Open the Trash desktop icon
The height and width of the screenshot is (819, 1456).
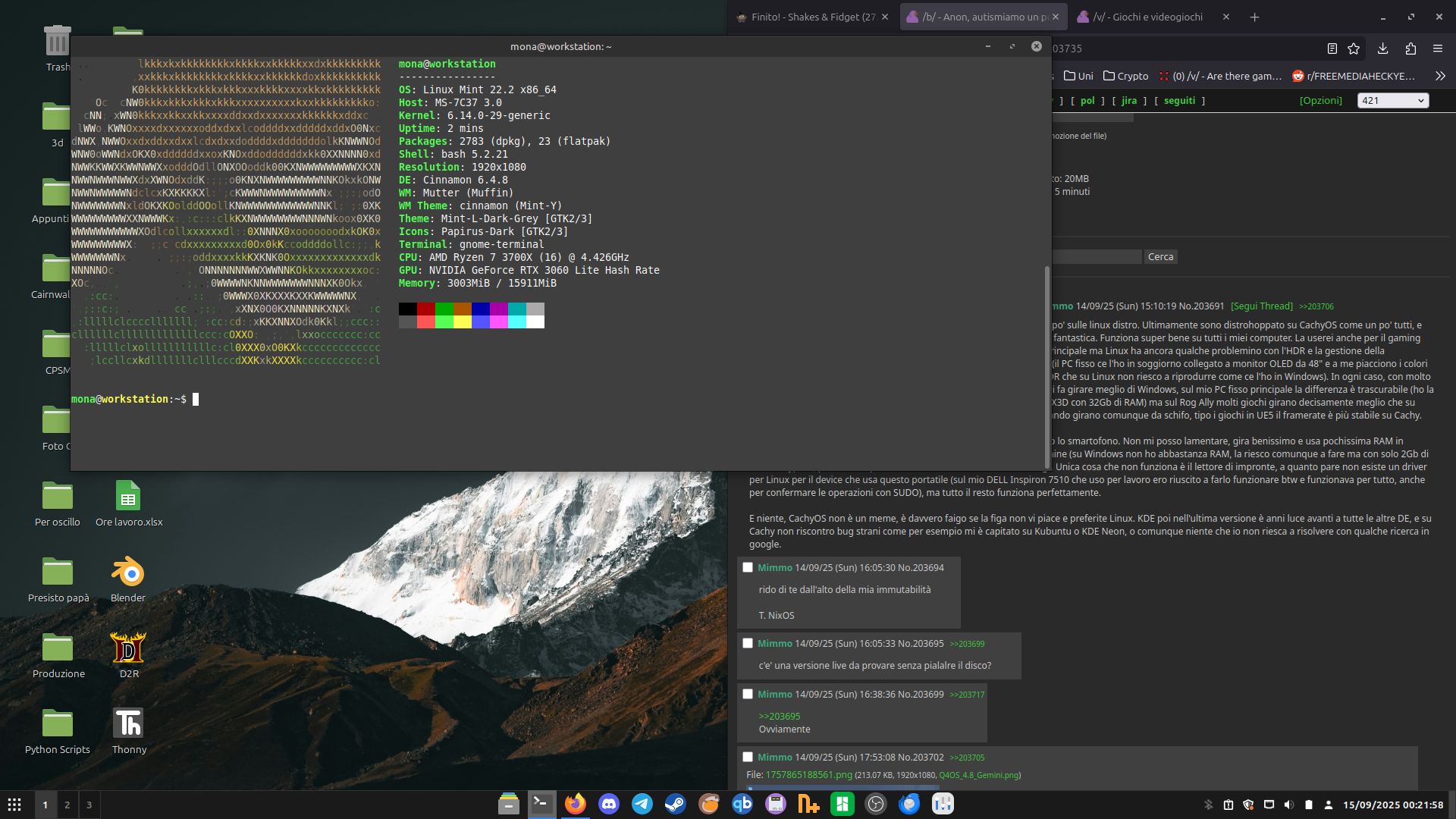pyautogui.click(x=58, y=49)
